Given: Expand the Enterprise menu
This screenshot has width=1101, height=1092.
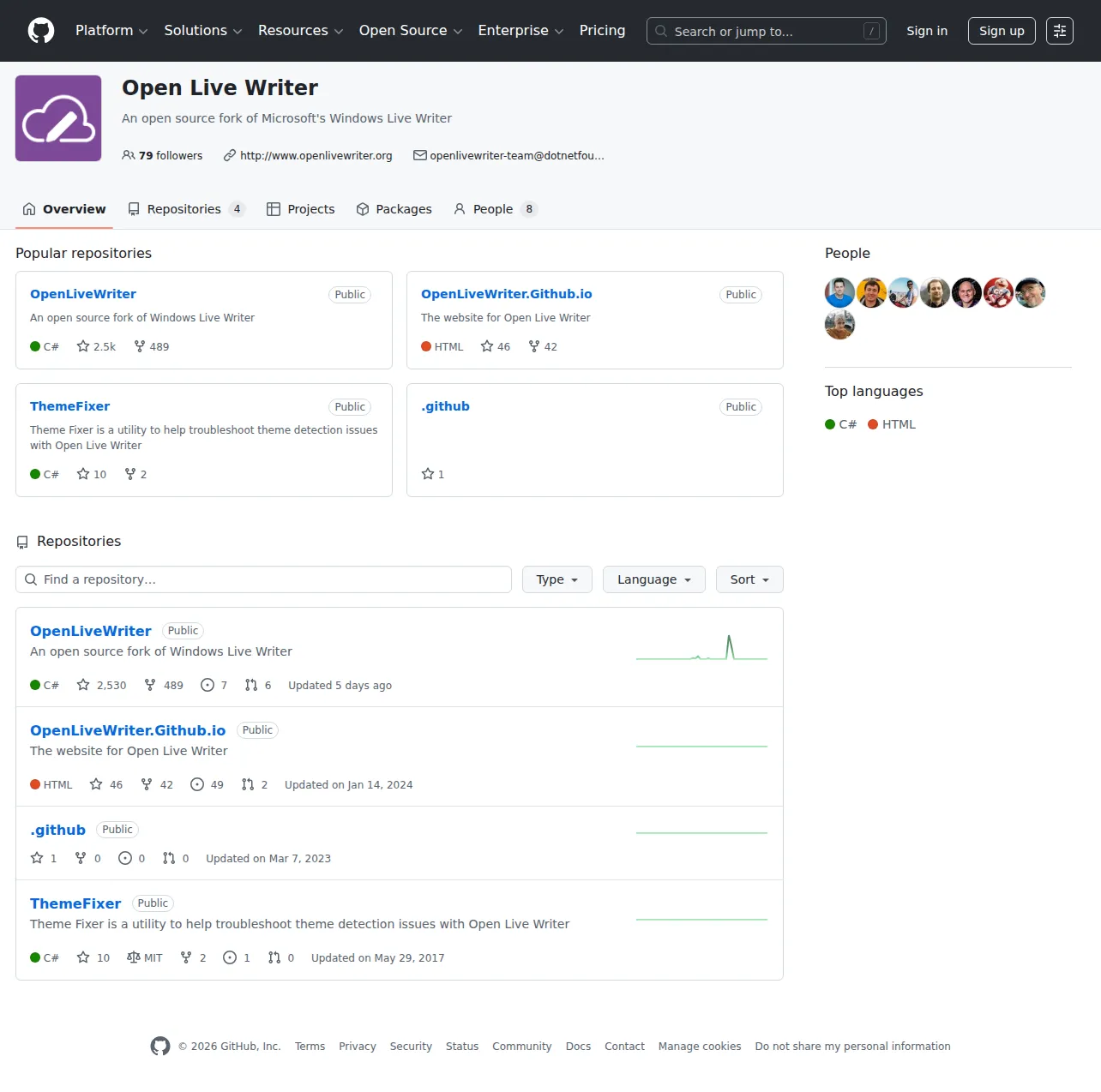Looking at the screenshot, I should tap(521, 31).
